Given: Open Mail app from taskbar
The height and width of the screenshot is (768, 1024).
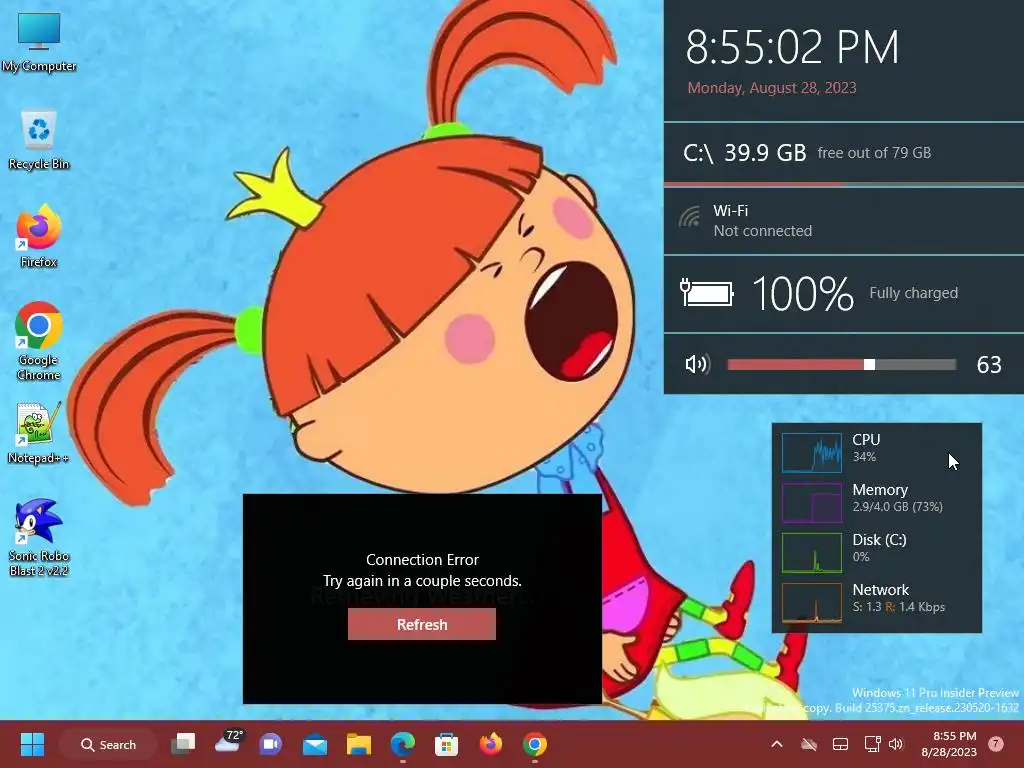Looking at the screenshot, I should coord(315,744).
